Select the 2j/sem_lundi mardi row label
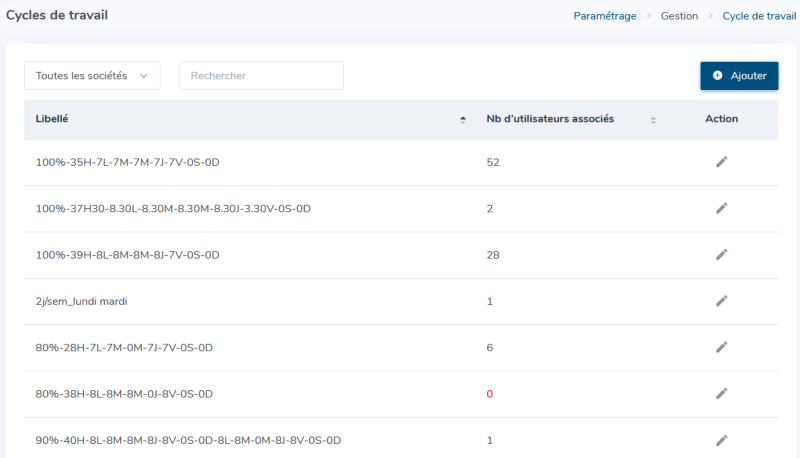The height and width of the screenshot is (458, 800). point(82,301)
